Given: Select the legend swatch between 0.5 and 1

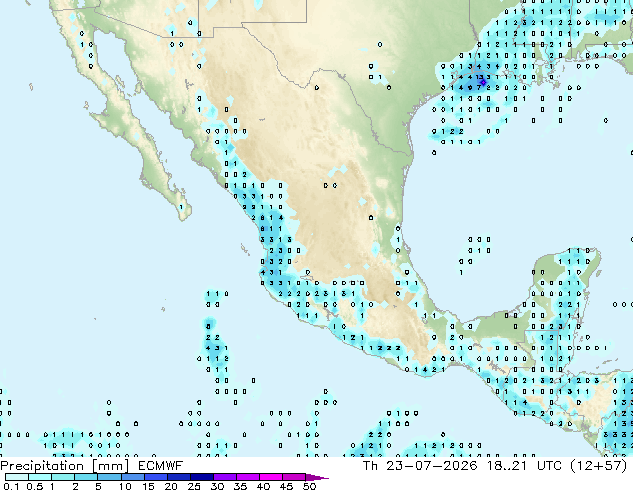Looking at the screenshot, I should click(40, 477).
